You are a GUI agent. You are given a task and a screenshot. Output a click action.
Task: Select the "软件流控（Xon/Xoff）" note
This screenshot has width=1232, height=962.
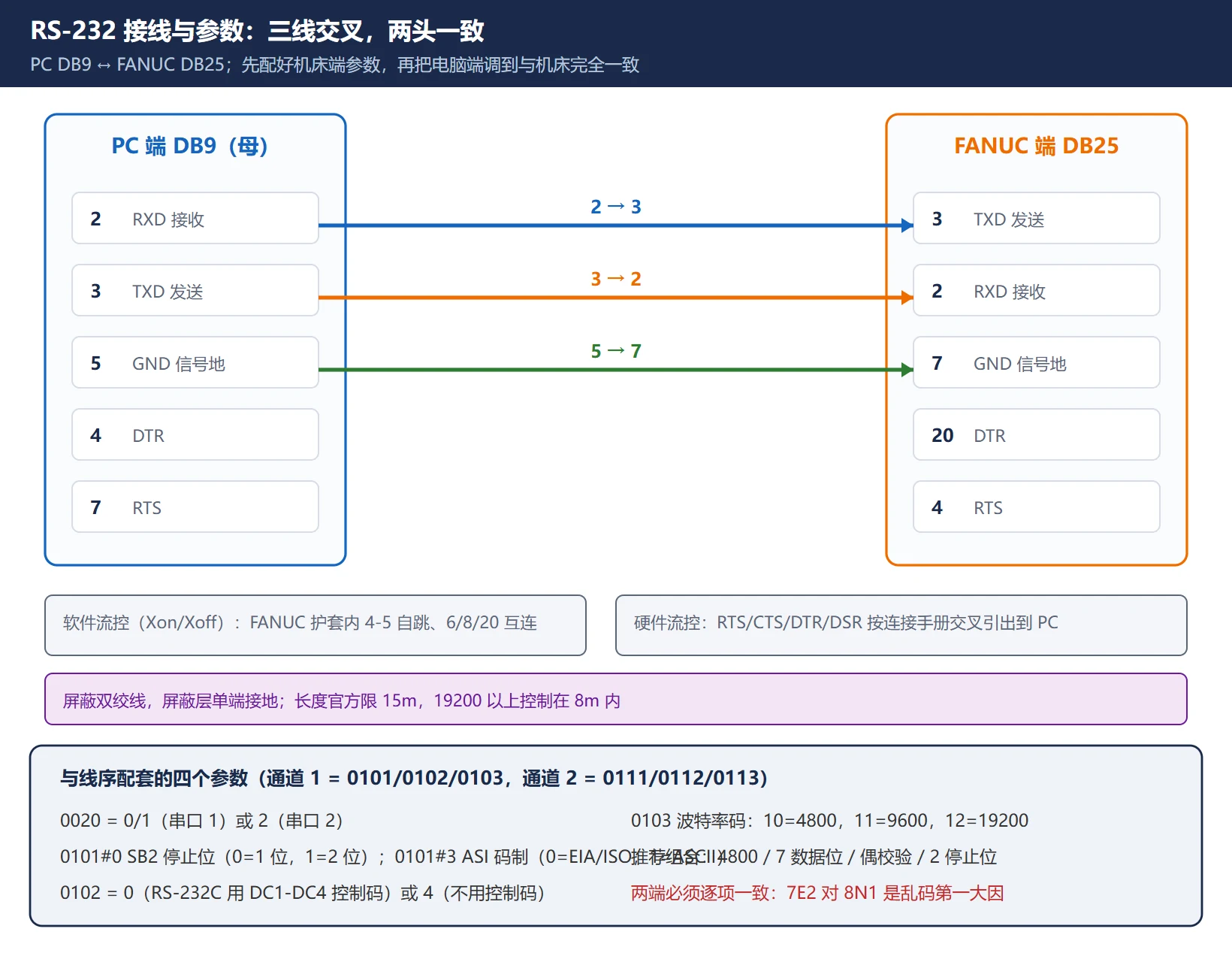pyautogui.click(x=316, y=625)
